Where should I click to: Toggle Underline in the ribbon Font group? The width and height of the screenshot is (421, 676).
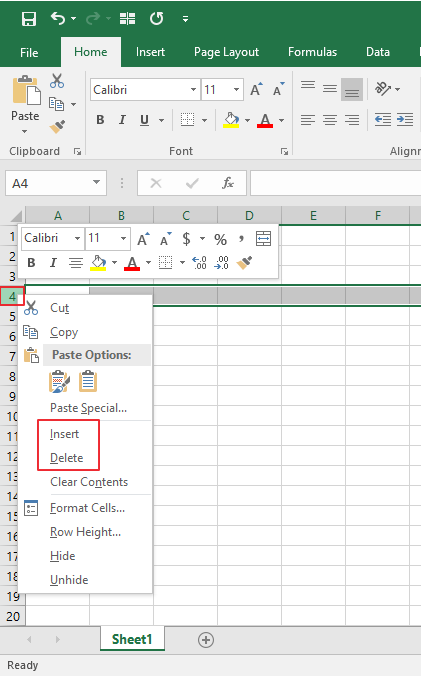point(144,120)
